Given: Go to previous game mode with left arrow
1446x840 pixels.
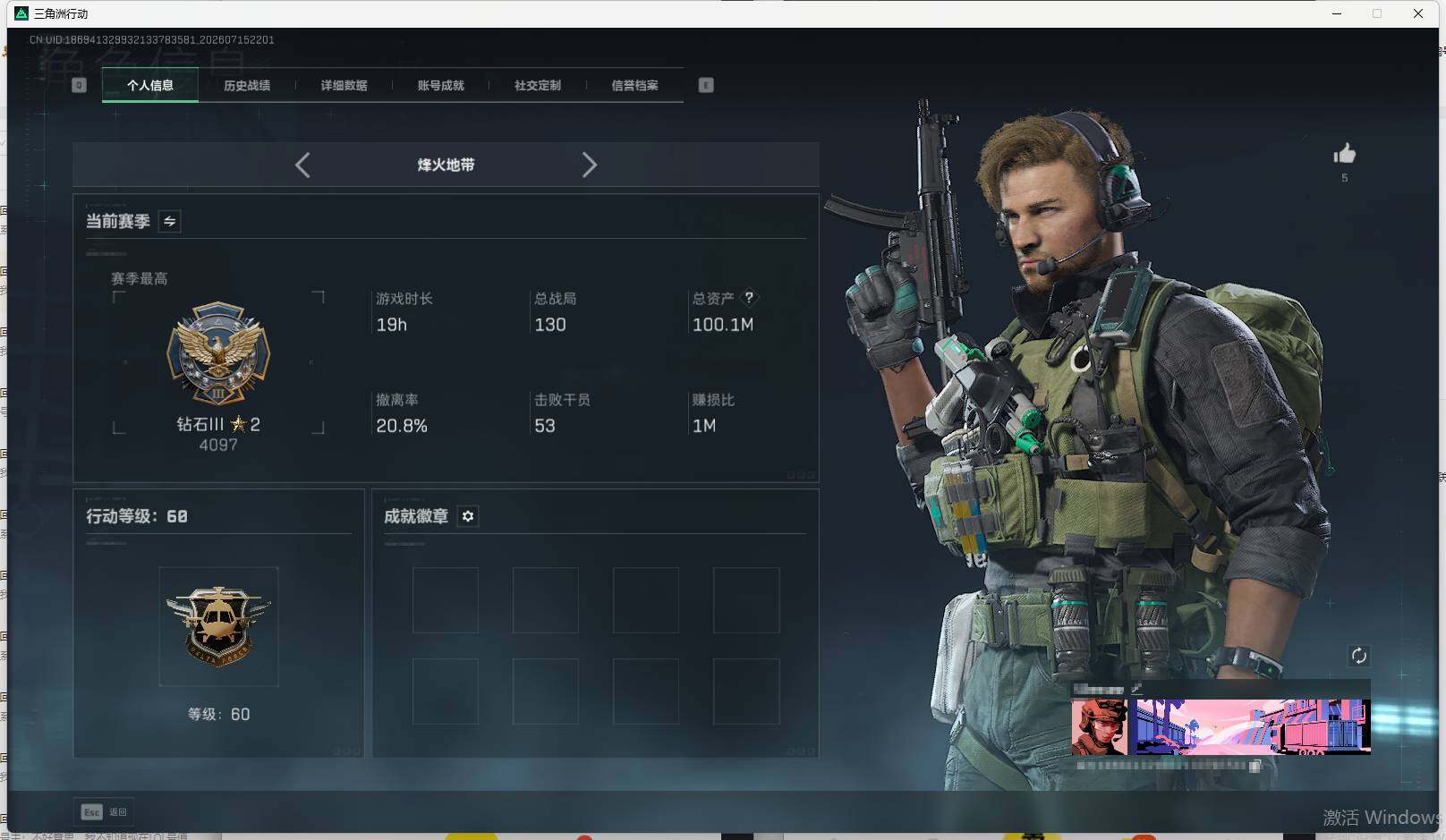Looking at the screenshot, I should (x=302, y=165).
